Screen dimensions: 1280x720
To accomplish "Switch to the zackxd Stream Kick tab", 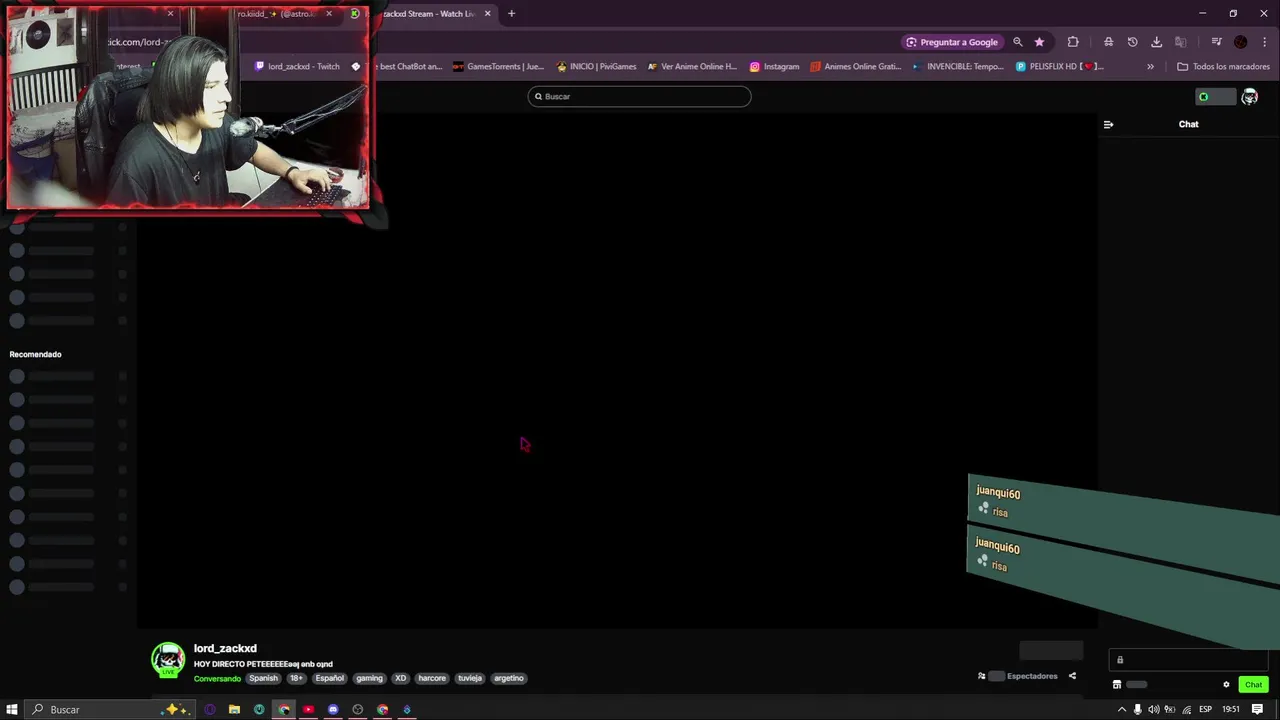I will pos(427,14).
